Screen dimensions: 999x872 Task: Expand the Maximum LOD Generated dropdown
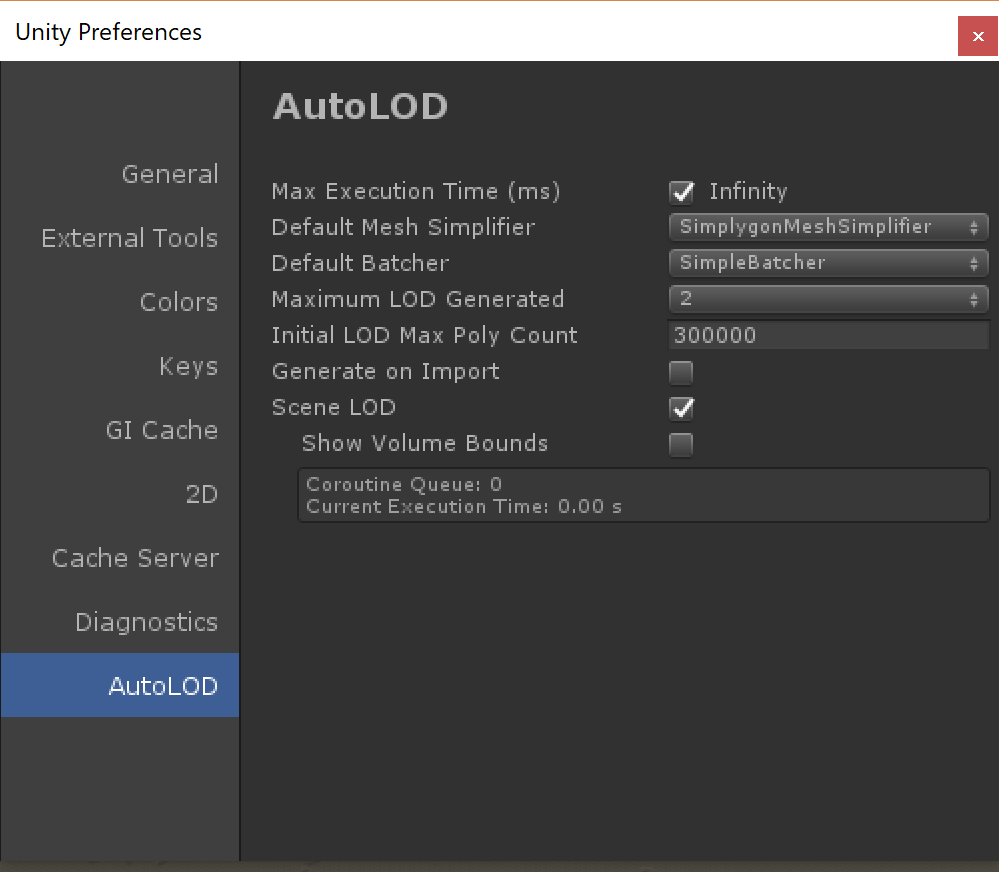coord(828,299)
